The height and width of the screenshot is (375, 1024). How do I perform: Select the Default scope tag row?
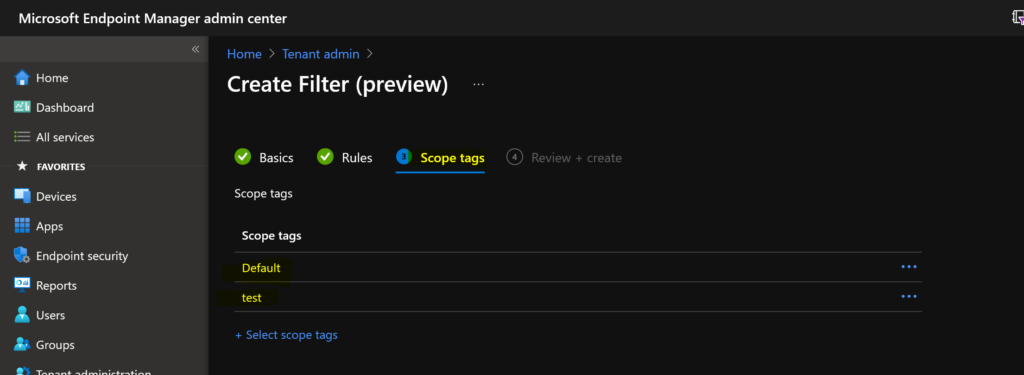578,267
